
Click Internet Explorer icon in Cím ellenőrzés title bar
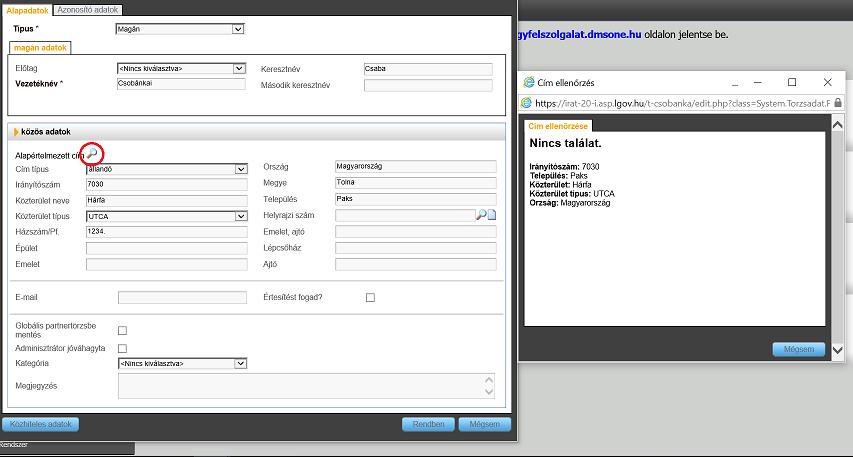528,83
